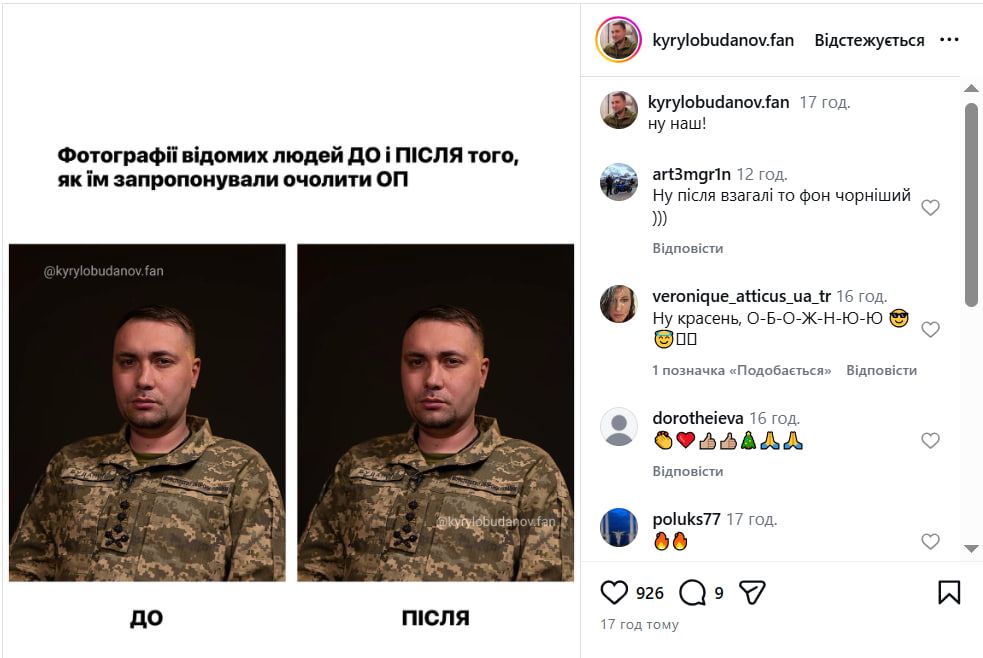
Task: Share post via the paper plane icon
Action: coord(752,593)
